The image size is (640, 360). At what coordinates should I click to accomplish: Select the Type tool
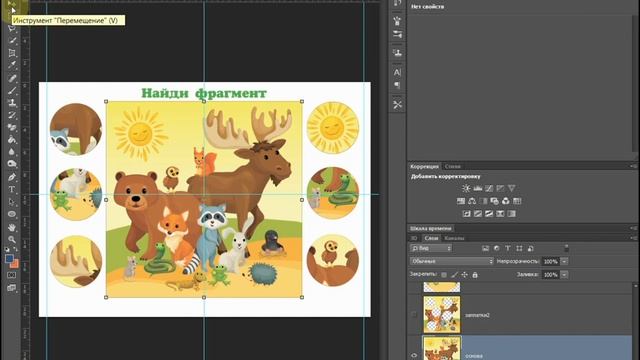pos(12,189)
